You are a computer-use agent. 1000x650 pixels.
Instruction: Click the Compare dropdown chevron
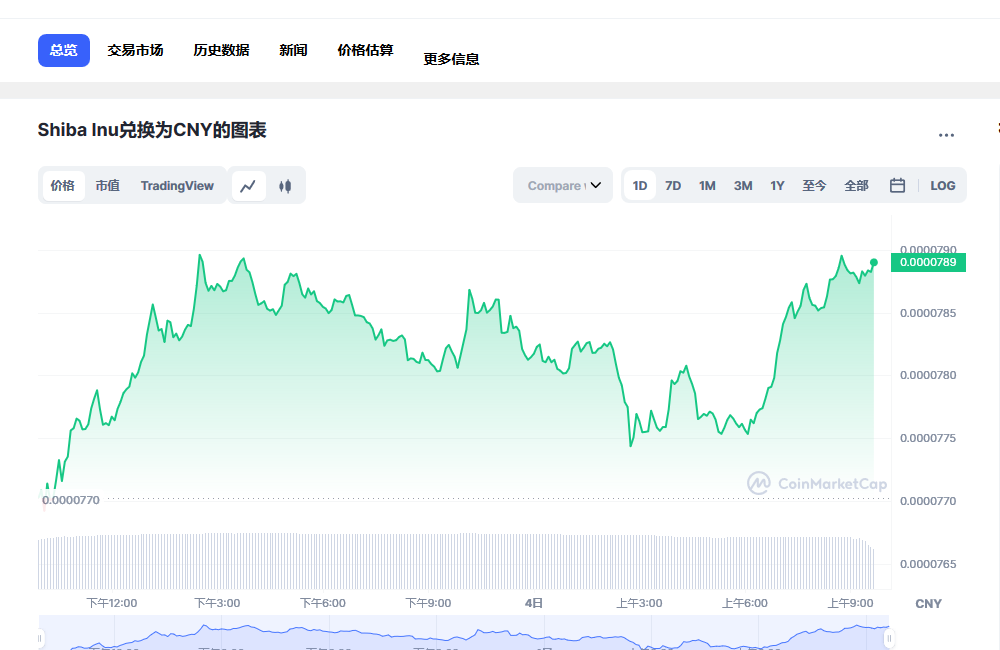(596, 186)
